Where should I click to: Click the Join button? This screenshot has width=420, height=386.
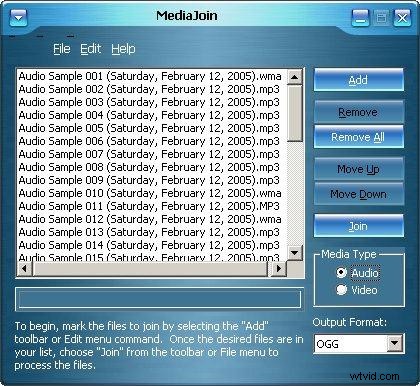coord(359,226)
